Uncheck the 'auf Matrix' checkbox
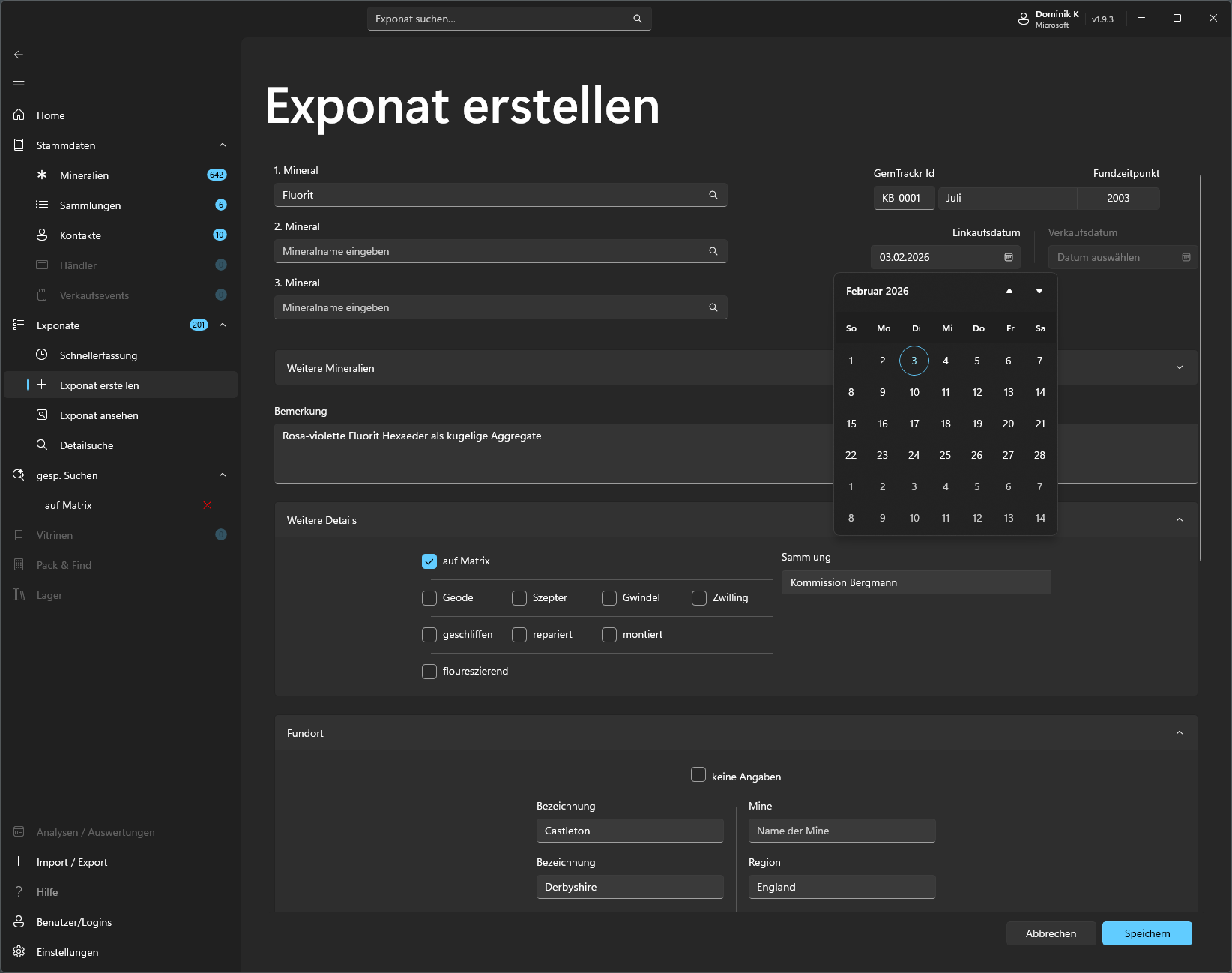 point(429,561)
